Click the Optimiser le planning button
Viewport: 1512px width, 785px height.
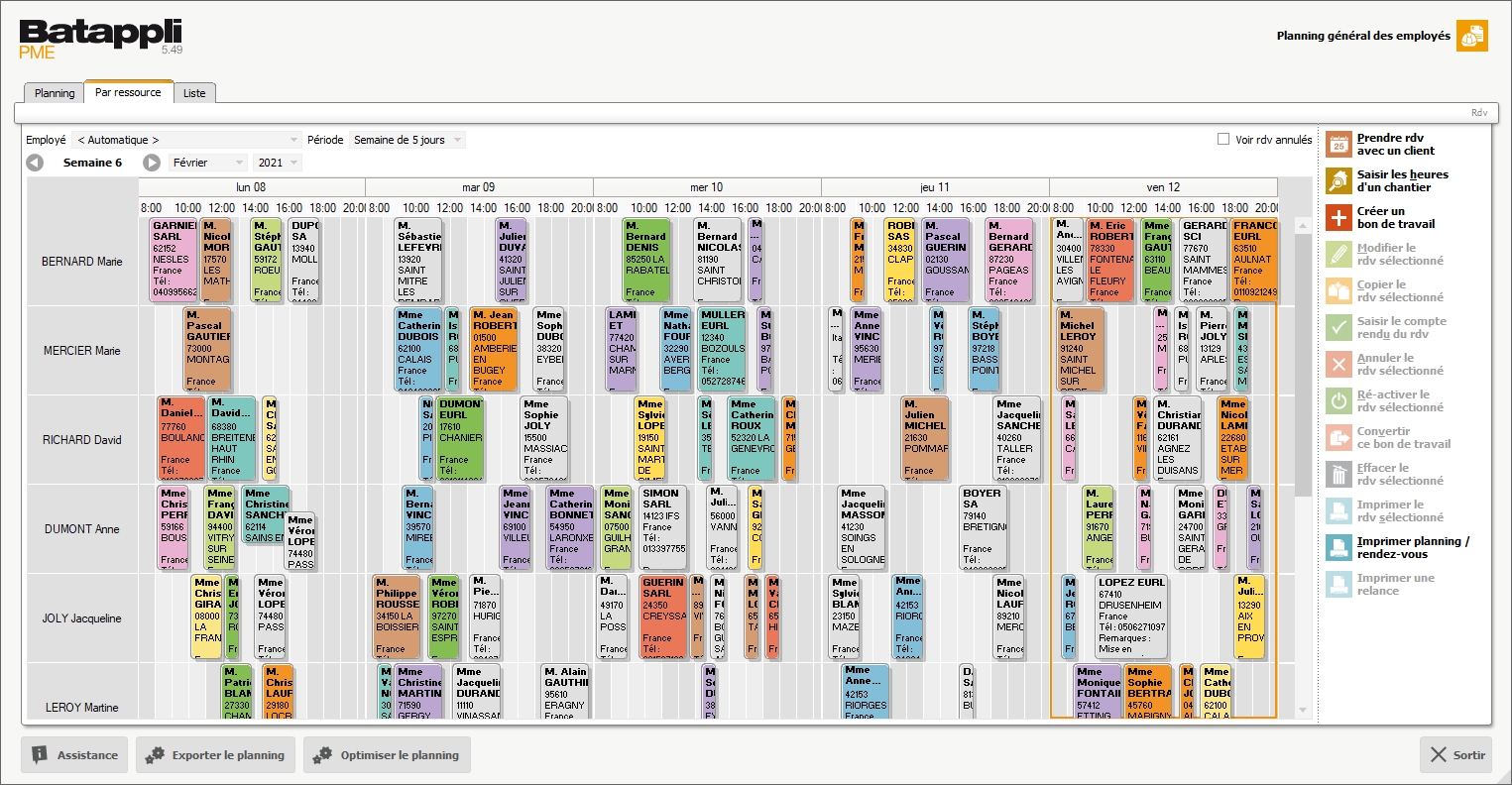click(387, 754)
